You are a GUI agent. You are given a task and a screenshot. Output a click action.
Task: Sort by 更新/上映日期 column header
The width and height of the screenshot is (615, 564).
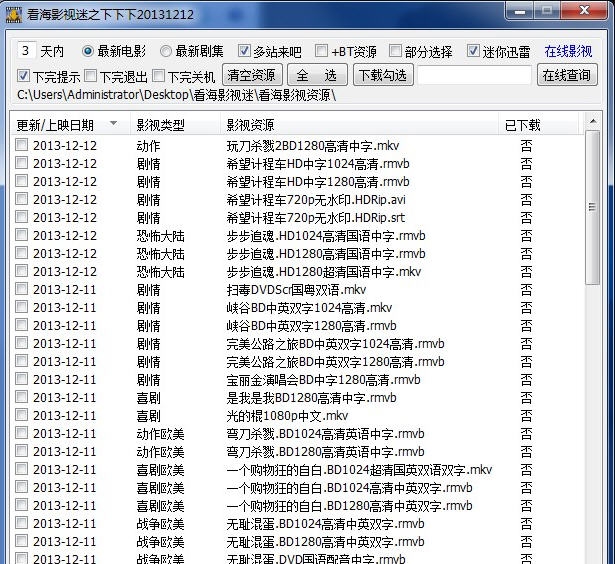coord(70,125)
